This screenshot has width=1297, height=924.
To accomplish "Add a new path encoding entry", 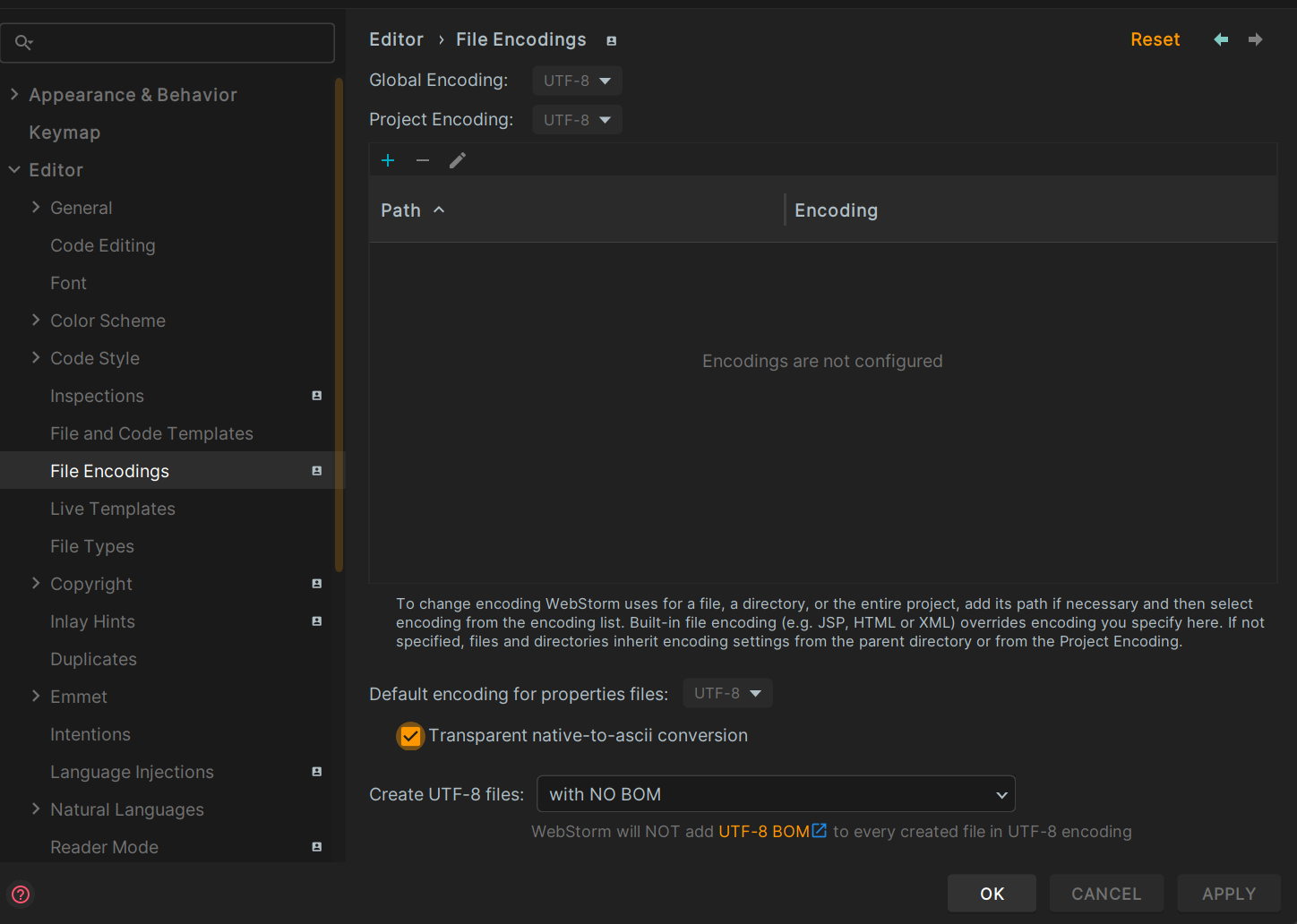I will pyautogui.click(x=388, y=160).
